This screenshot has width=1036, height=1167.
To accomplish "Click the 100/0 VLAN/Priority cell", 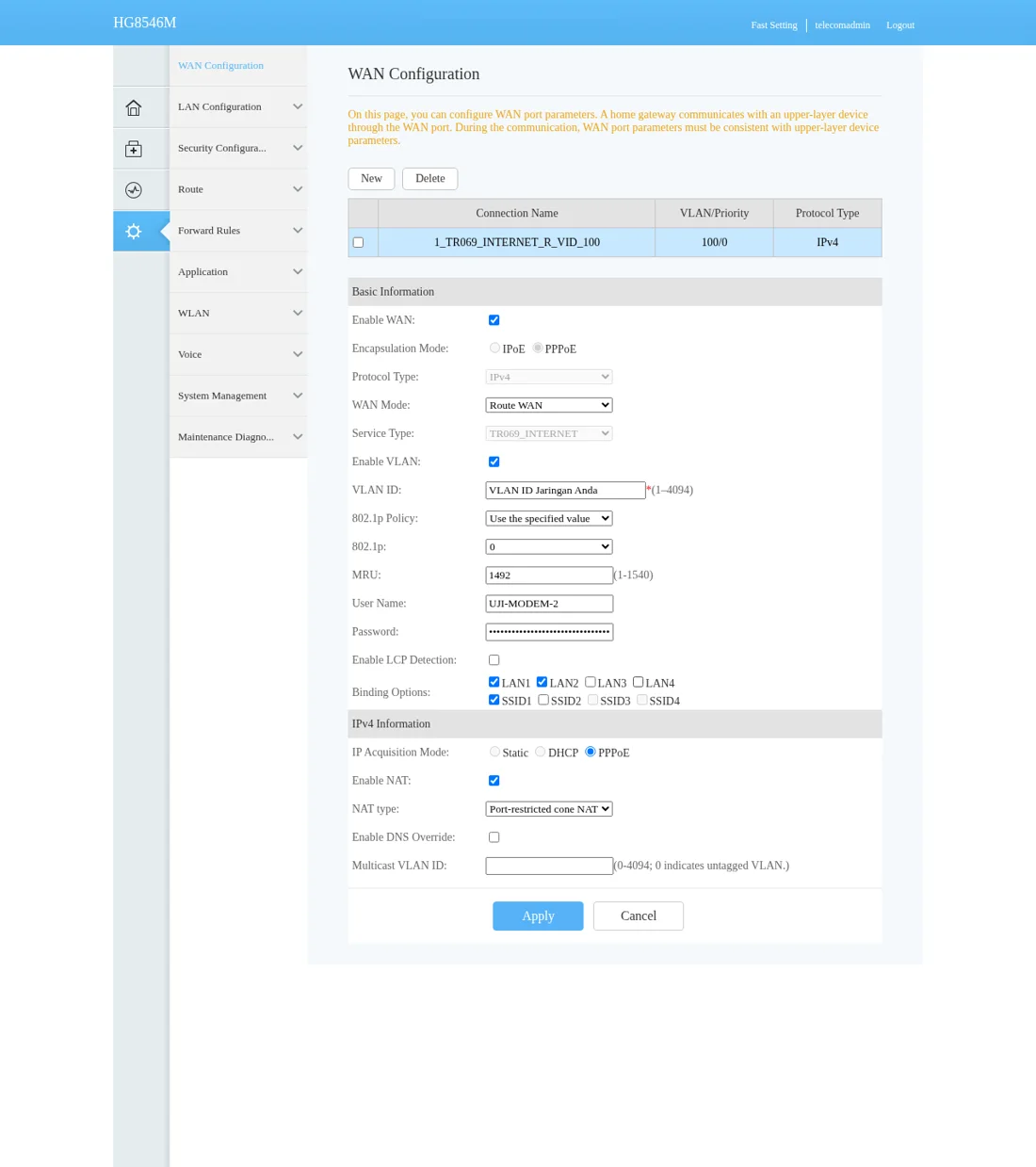I will point(714,242).
